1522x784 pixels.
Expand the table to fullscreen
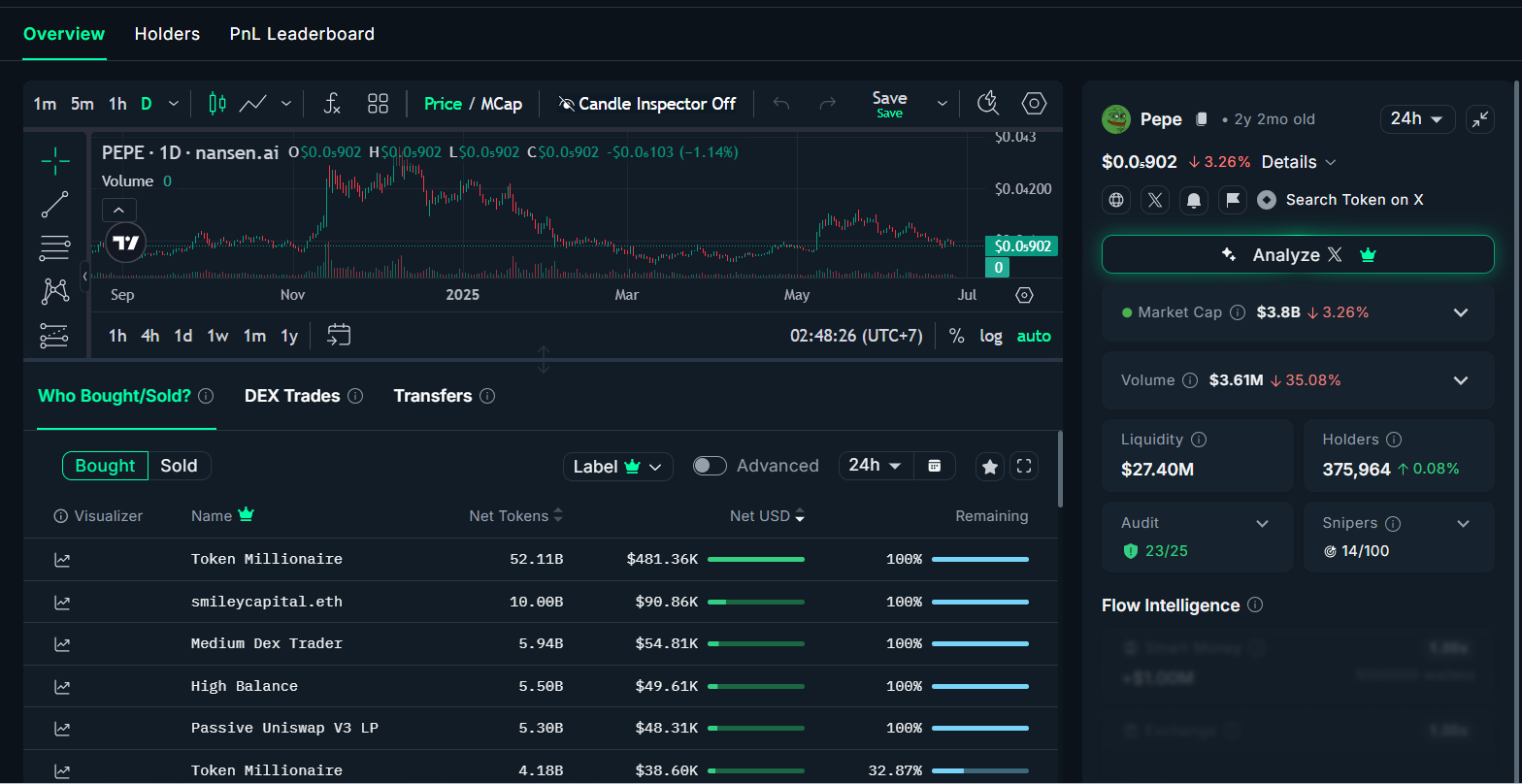(x=1024, y=467)
